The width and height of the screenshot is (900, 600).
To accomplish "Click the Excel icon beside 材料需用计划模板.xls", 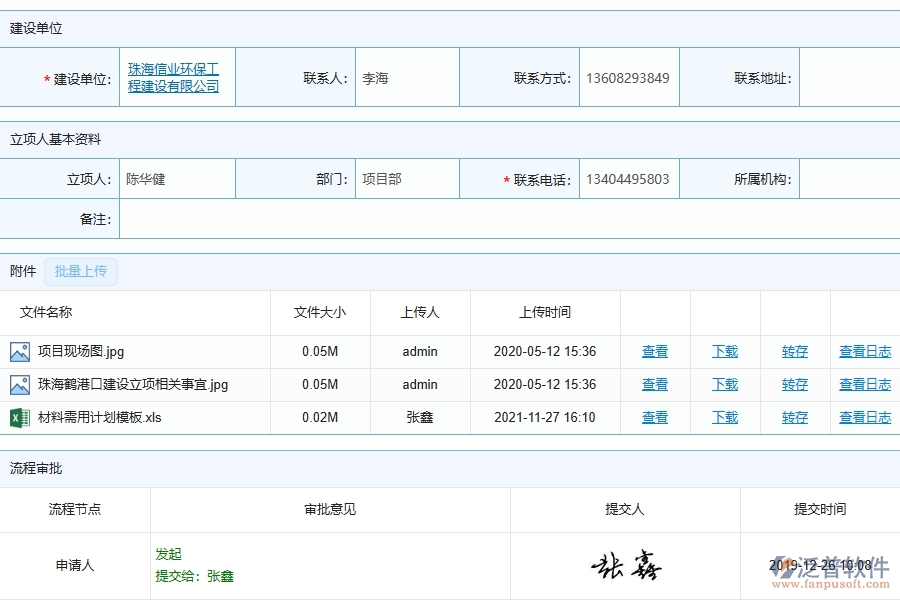I will 19,417.
